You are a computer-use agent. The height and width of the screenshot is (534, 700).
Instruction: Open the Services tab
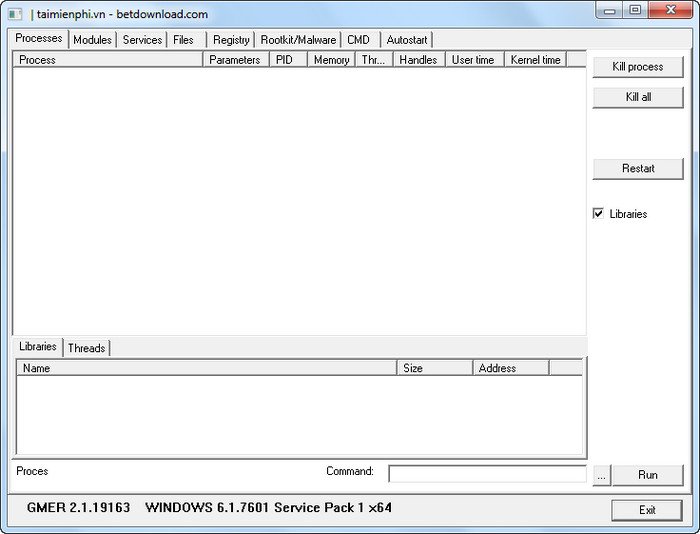pos(142,40)
